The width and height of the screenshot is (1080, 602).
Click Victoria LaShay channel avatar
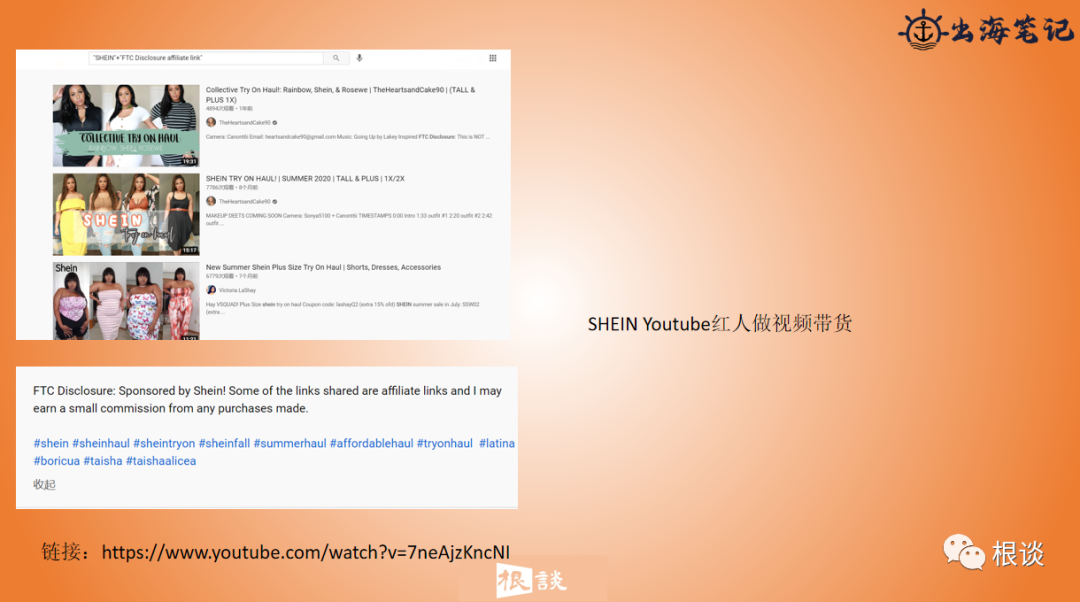pos(210,290)
